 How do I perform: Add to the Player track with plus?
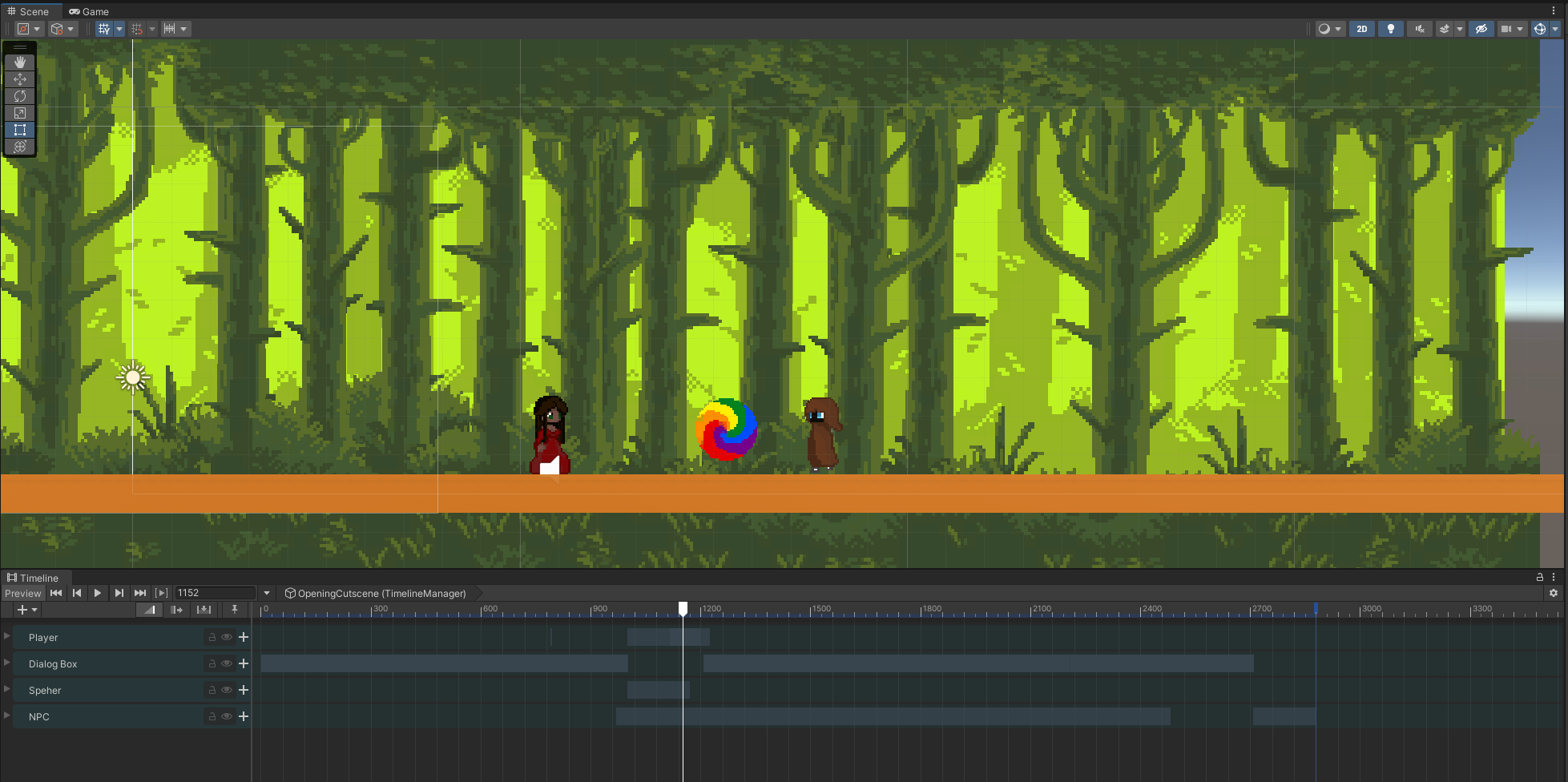(x=244, y=637)
